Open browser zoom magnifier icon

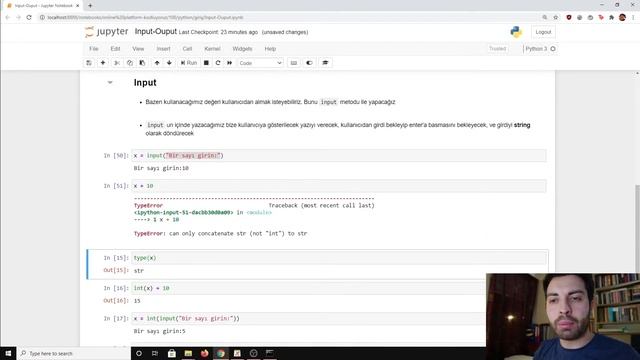tap(544, 18)
